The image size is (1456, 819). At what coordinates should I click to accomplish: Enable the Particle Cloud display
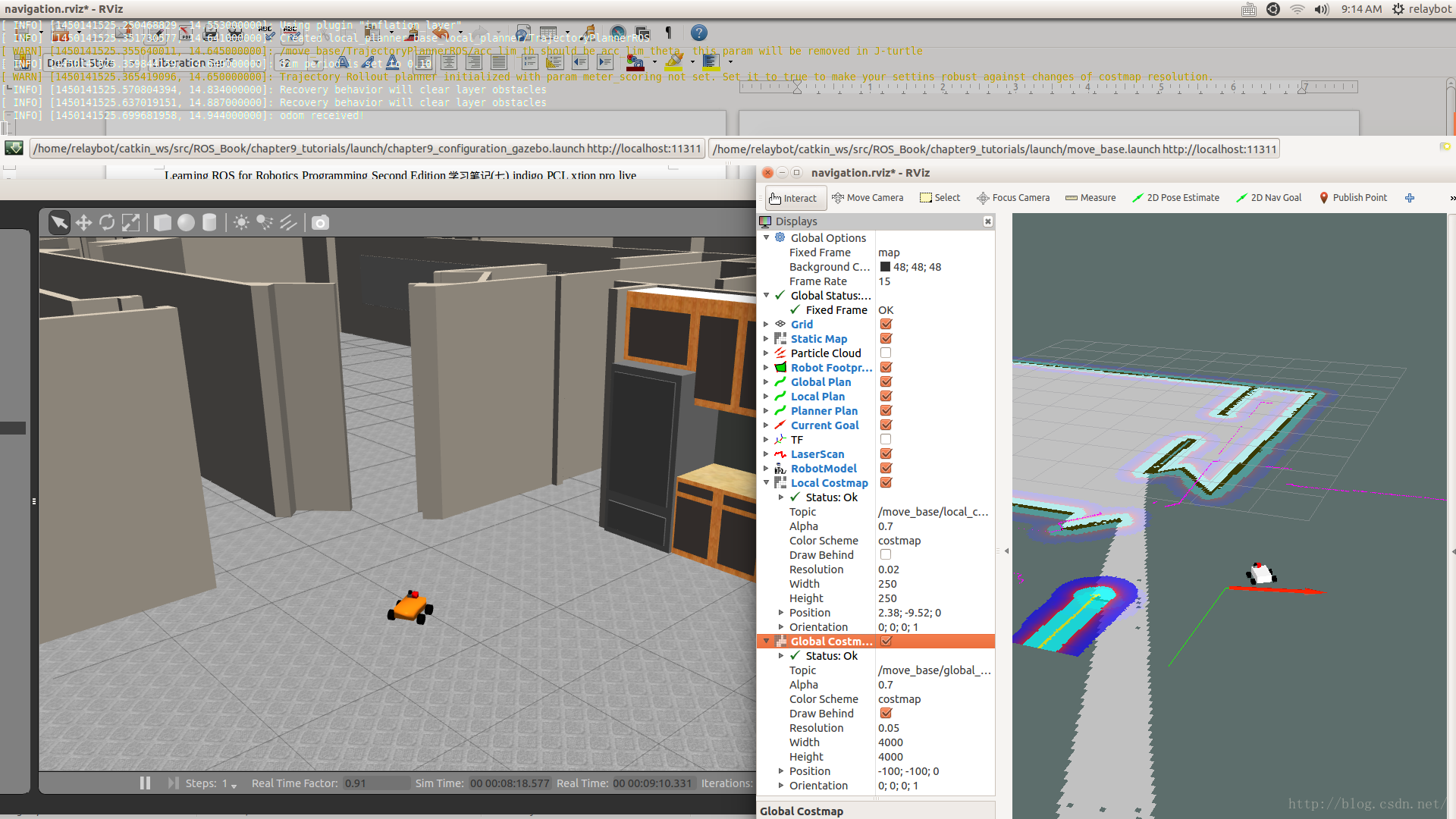(x=886, y=353)
